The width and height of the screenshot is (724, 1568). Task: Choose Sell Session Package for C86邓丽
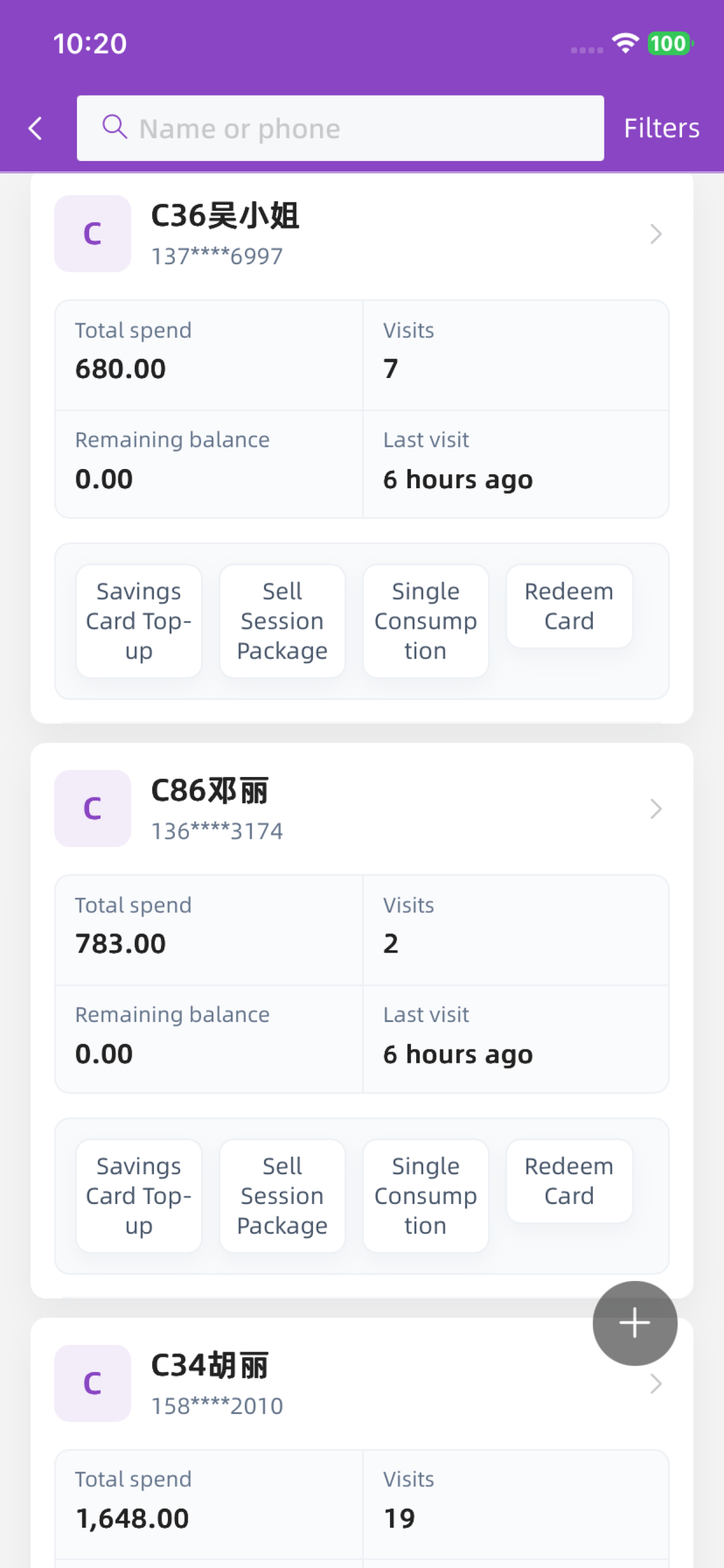(x=282, y=1195)
